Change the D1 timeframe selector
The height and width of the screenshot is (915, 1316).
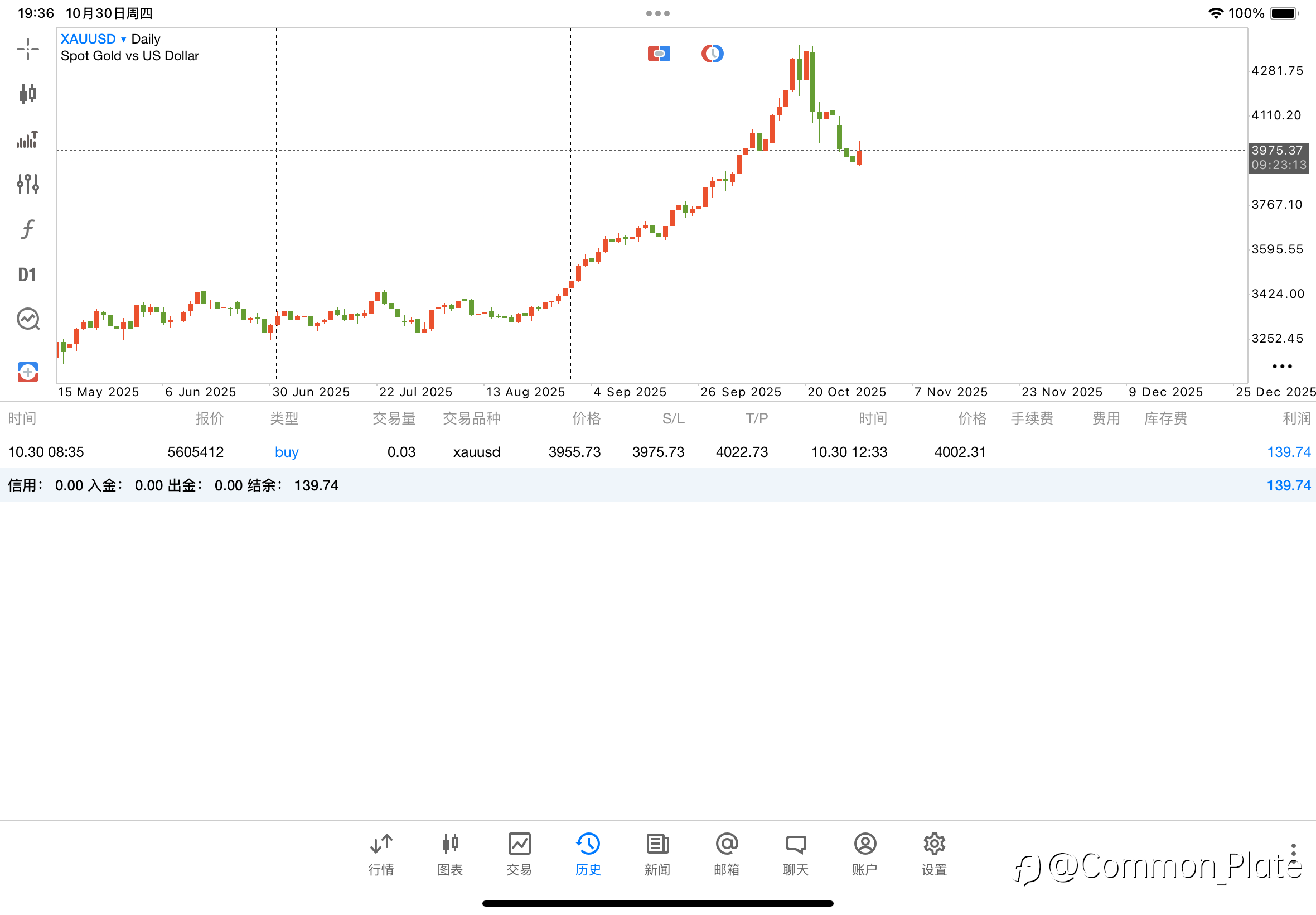[x=27, y=275]
